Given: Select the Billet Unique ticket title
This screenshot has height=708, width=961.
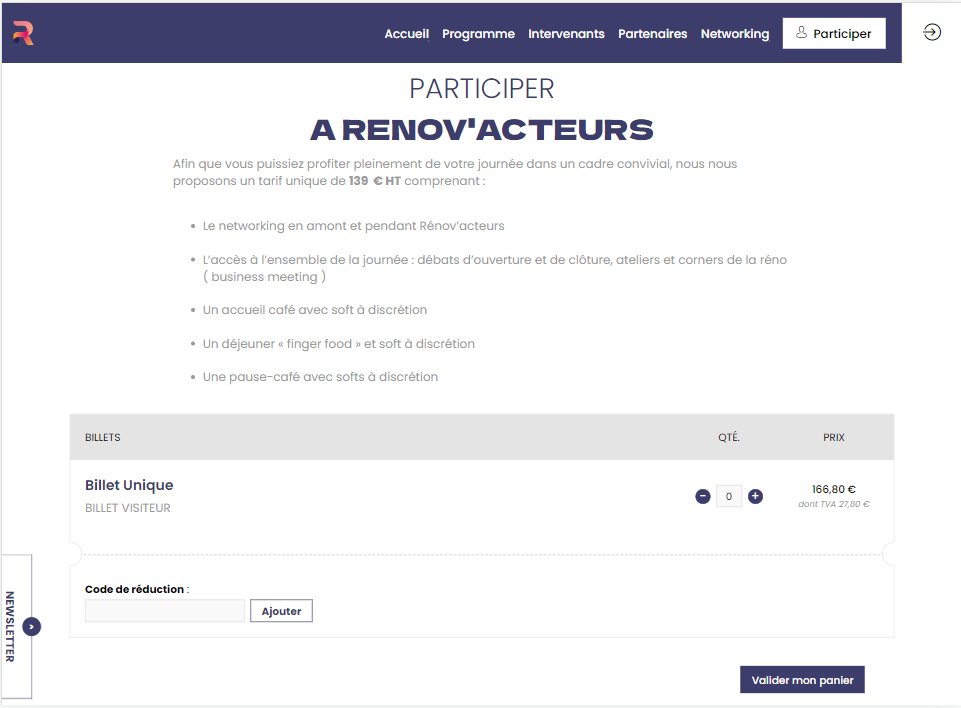Looking at the screenshot, I should tap(129, 485).
